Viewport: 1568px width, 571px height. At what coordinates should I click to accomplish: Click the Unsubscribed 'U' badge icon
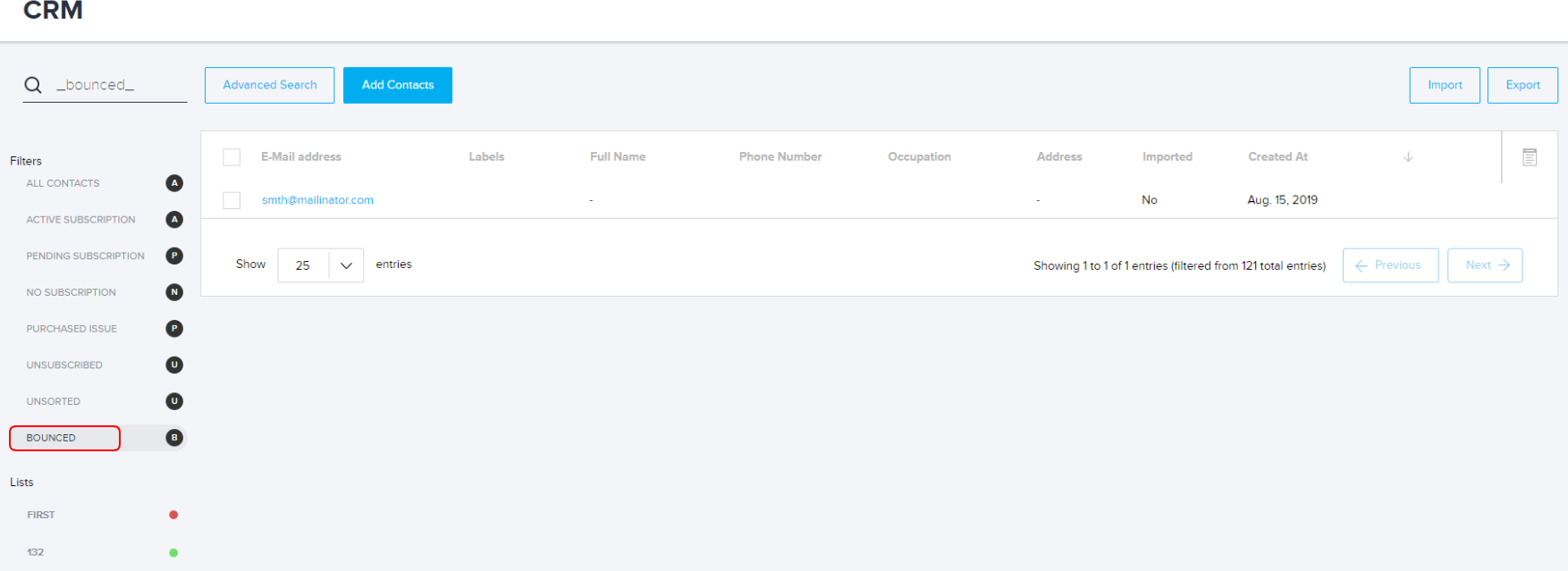pyautogui.click(x=174, y=365)
